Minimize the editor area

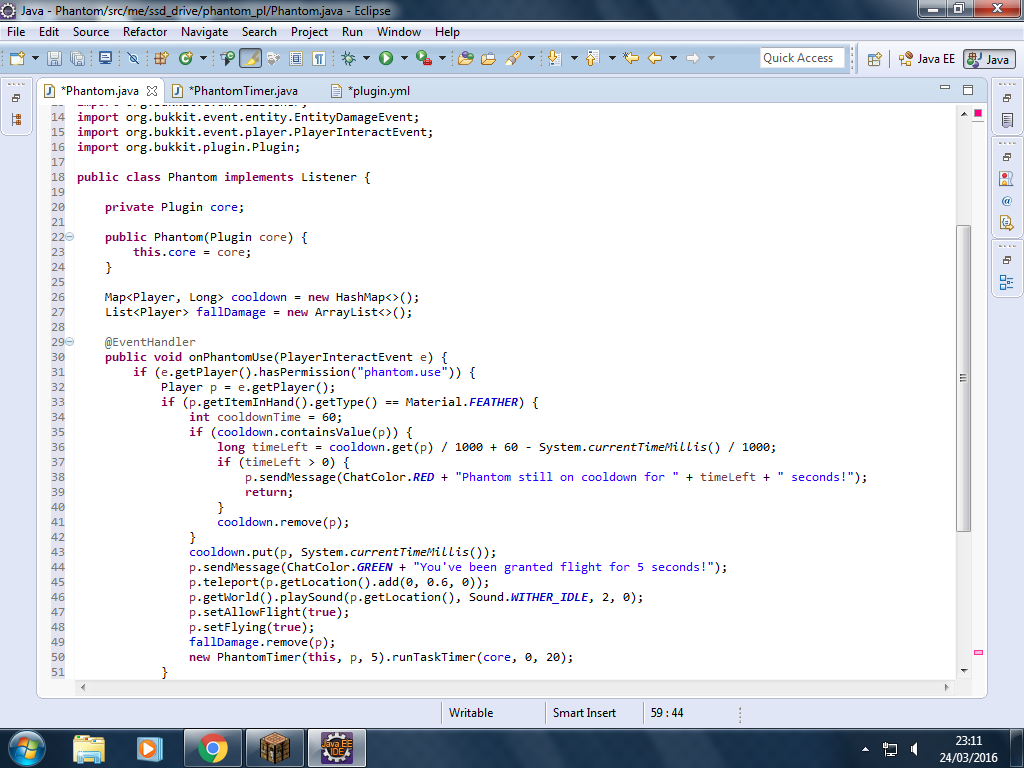(x=944, y=87)
